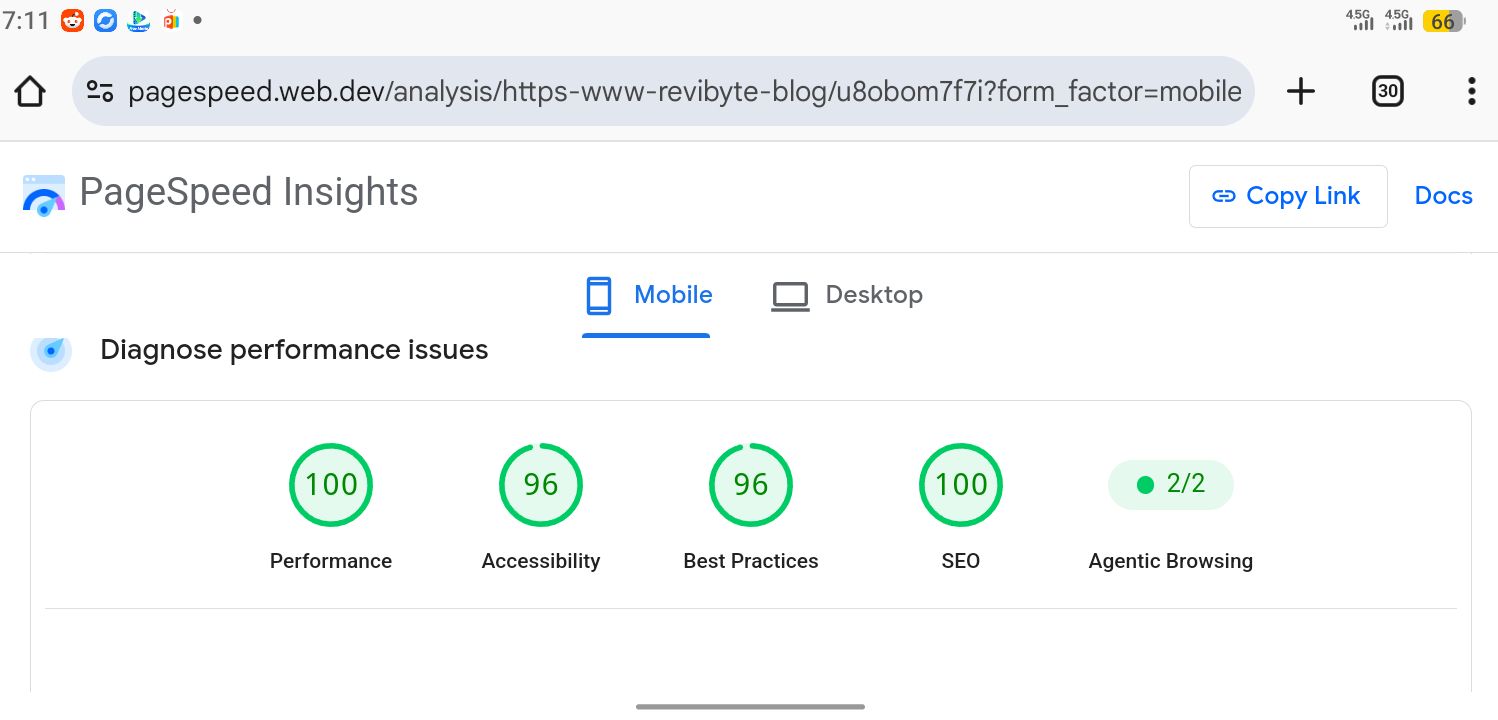The height and width of the screenshot is (720, 1498).
Task: Tap the battery indicator showing 66
Action: 1444,21
